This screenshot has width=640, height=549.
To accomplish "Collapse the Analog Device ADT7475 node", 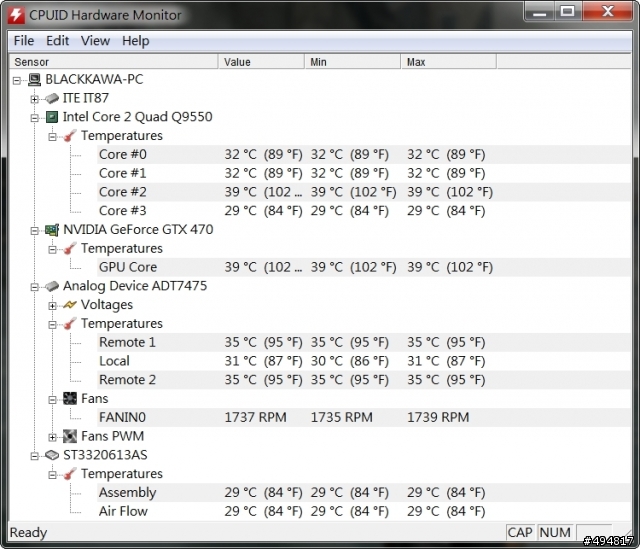I will tap(35, 287).
